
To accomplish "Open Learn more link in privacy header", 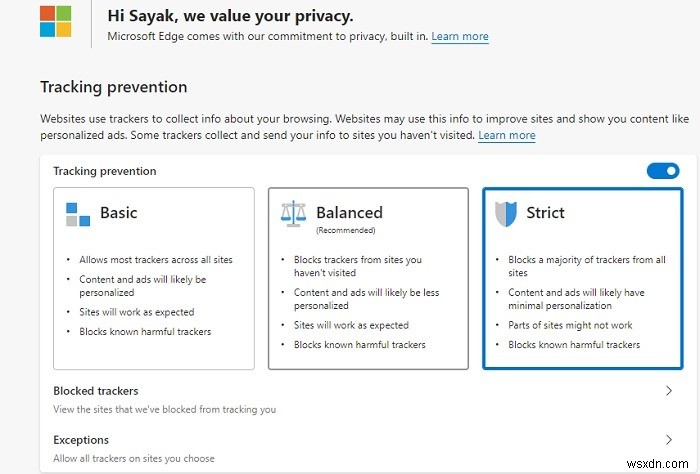I will [460, 36].
